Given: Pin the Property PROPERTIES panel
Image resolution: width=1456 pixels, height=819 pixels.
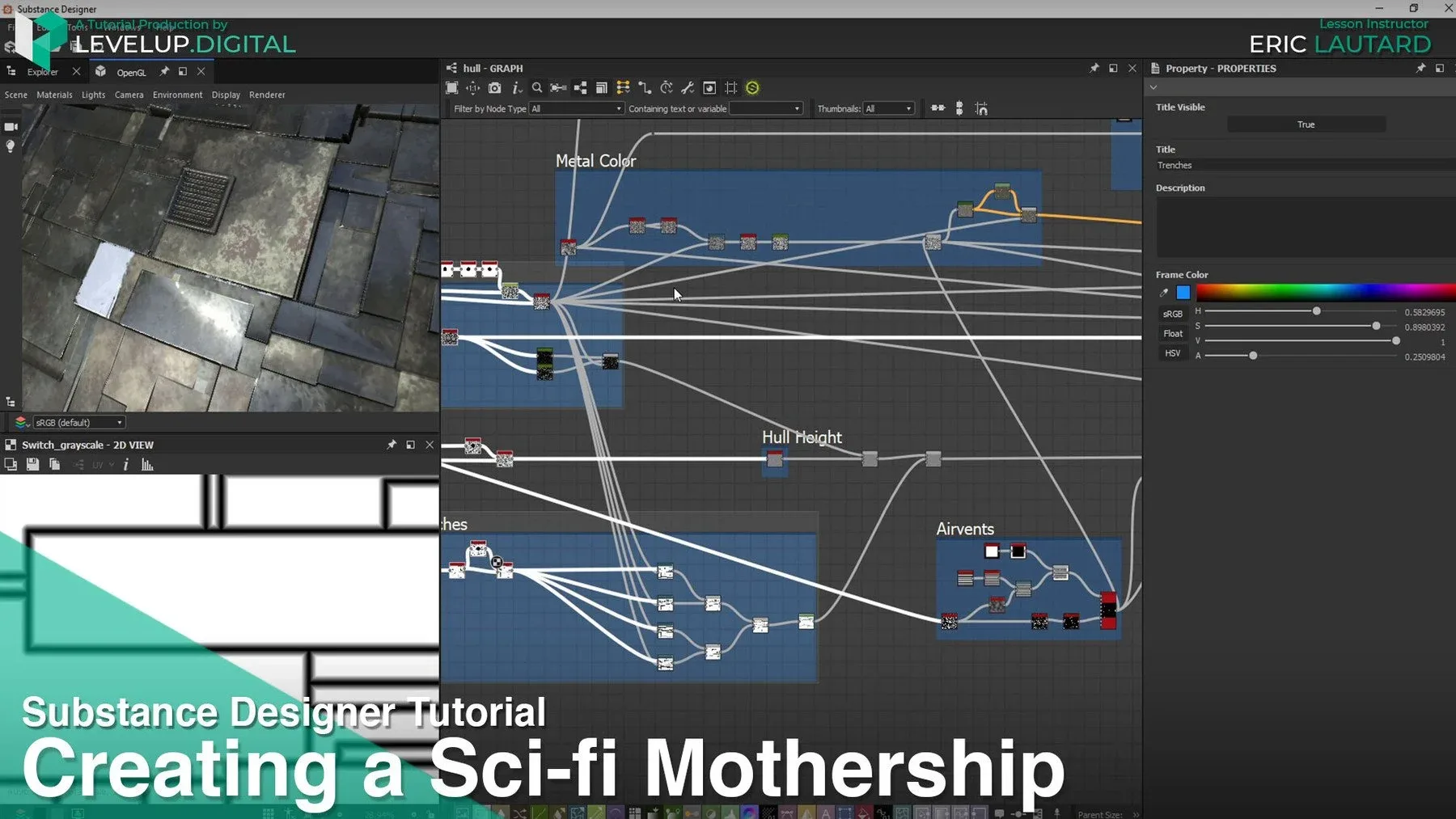Looking at the screenshot, I should click(1420, 69).
